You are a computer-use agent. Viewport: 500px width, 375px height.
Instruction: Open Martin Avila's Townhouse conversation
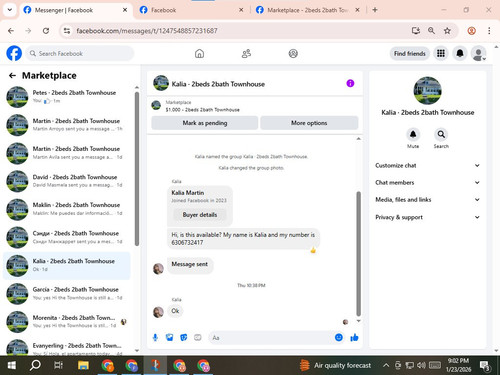[67, 153]
